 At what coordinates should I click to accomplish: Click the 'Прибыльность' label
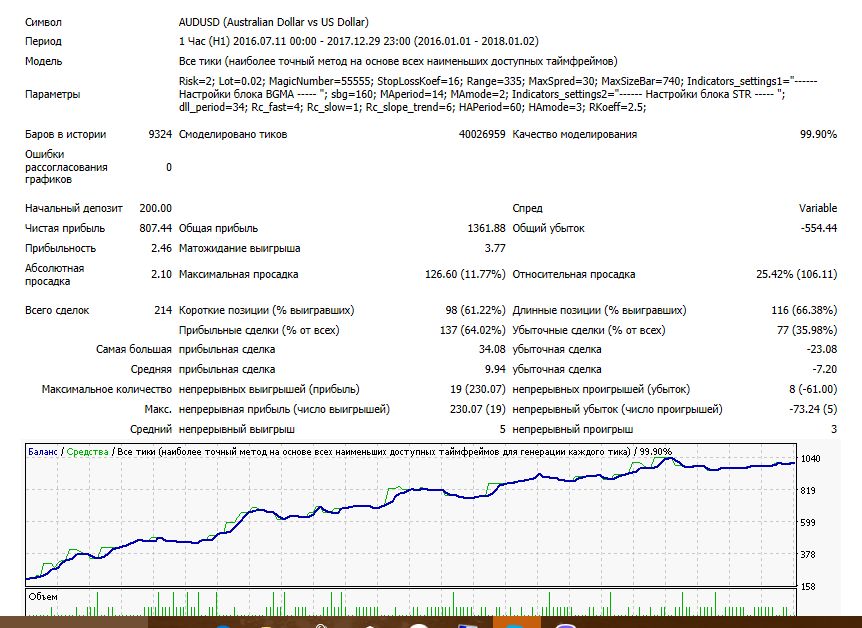point(60,249)
